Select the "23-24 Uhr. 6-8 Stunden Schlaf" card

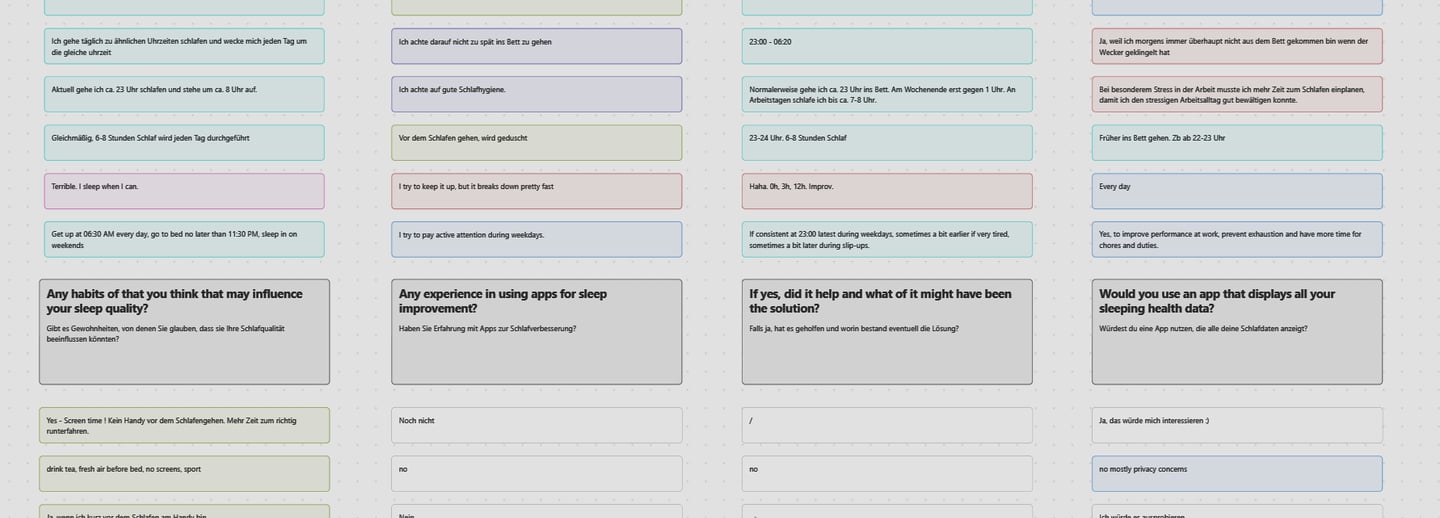tap(886, 142)
